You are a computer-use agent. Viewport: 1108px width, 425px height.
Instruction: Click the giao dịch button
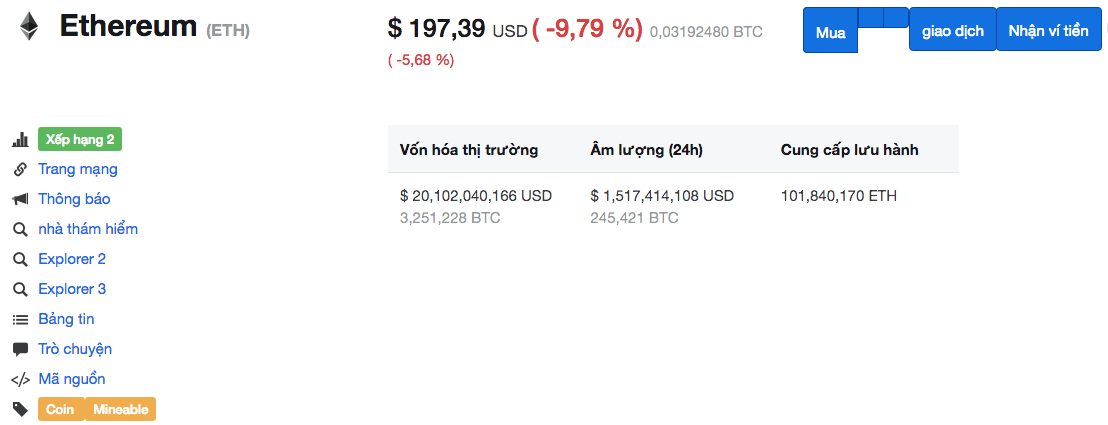point(953,31)
